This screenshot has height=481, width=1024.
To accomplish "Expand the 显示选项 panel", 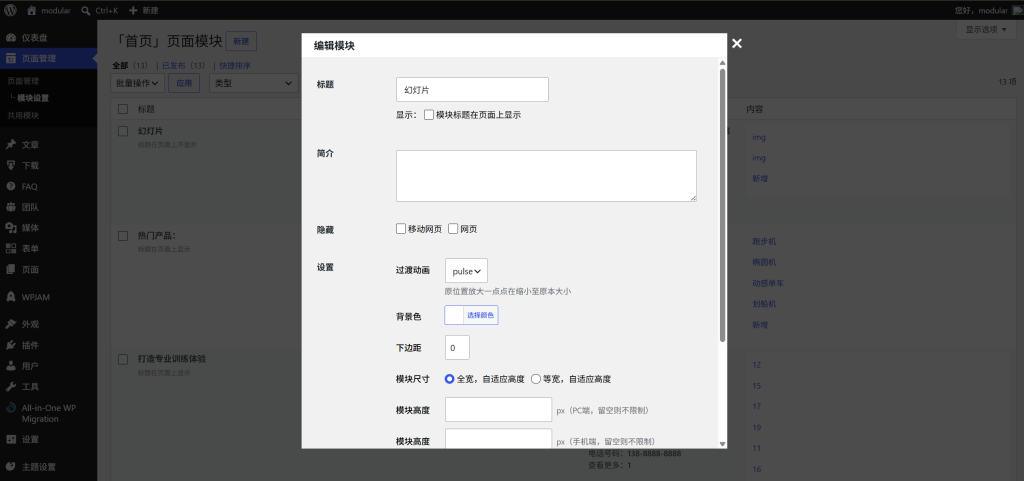I will (x=986, y=29).
